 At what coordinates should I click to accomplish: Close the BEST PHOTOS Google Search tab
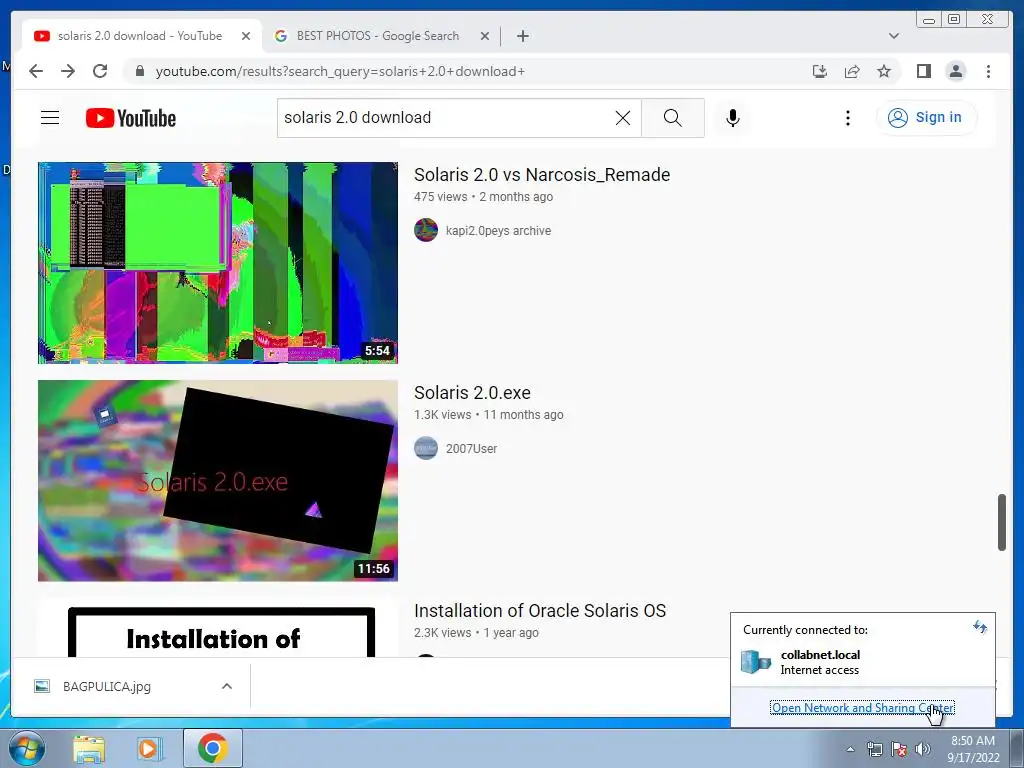(485, 36)
